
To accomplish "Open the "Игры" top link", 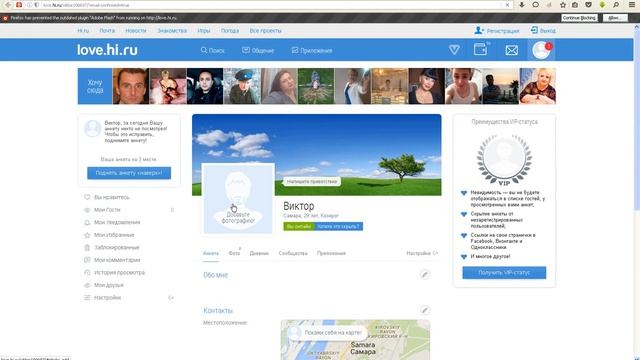I will tap(204, 31).
